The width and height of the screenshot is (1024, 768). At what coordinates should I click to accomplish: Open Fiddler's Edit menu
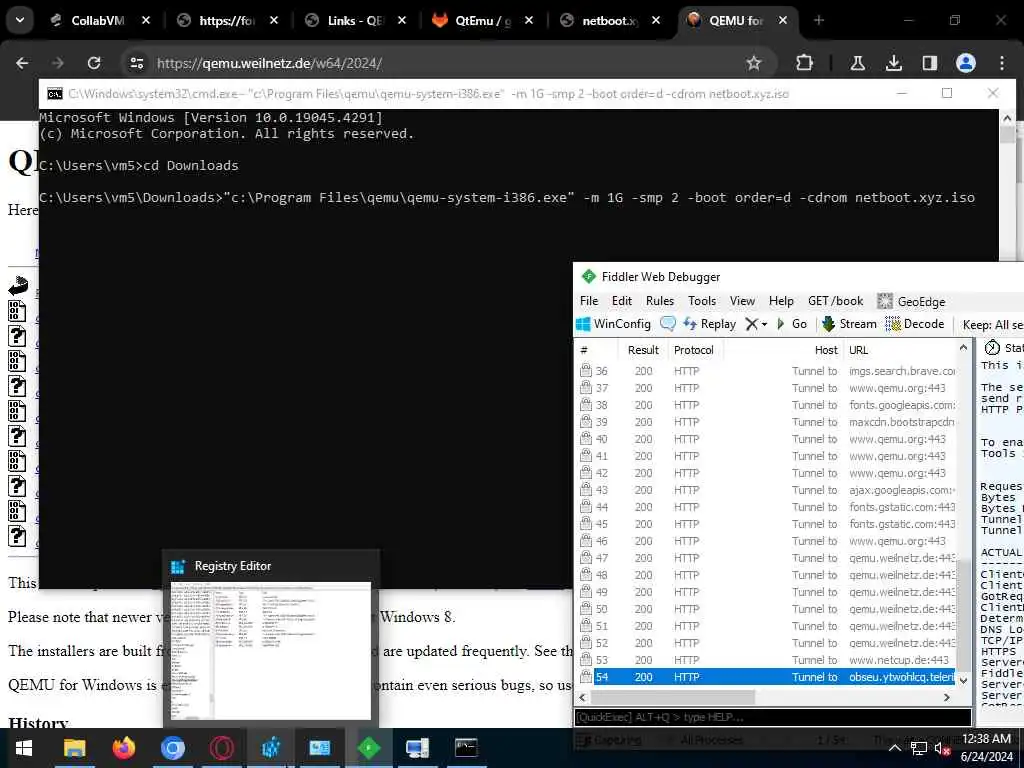click(622, 301)
